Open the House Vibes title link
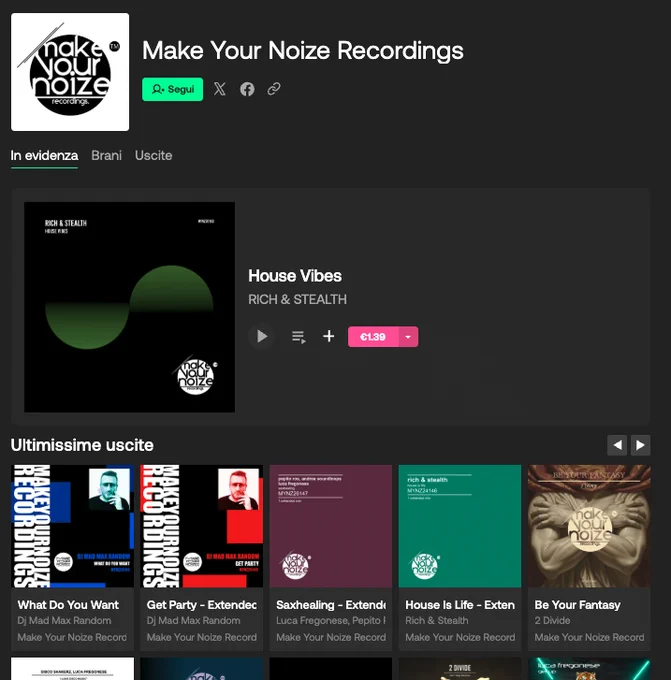 click(295, 276)
